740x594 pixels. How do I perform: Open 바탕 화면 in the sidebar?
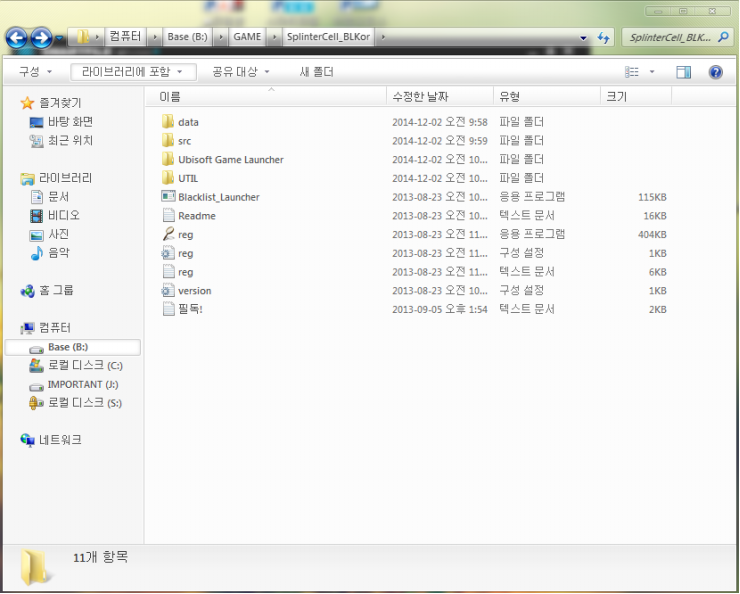[x=61, y=122]
